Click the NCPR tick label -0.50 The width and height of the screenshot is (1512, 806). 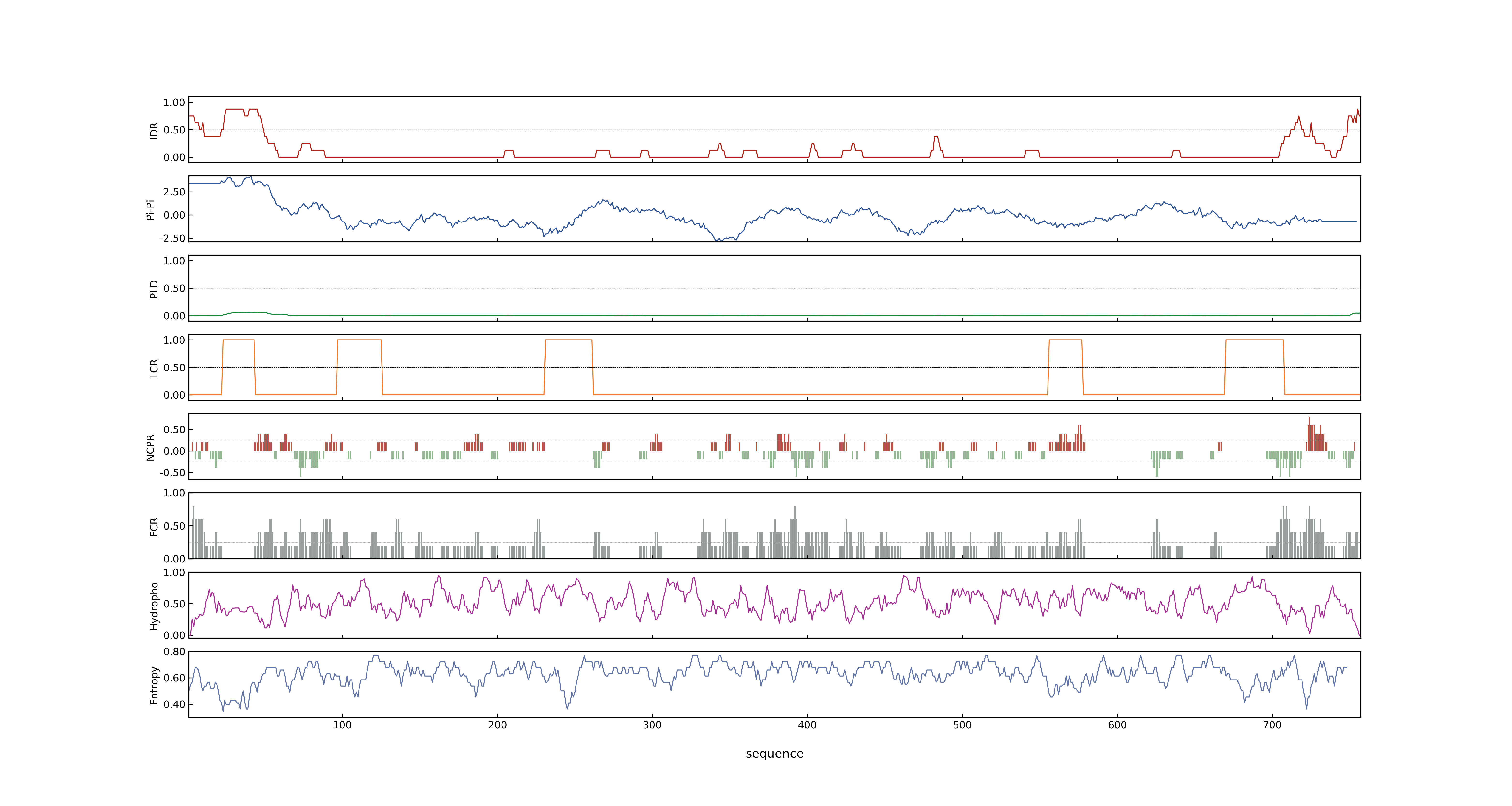(172, 473)
